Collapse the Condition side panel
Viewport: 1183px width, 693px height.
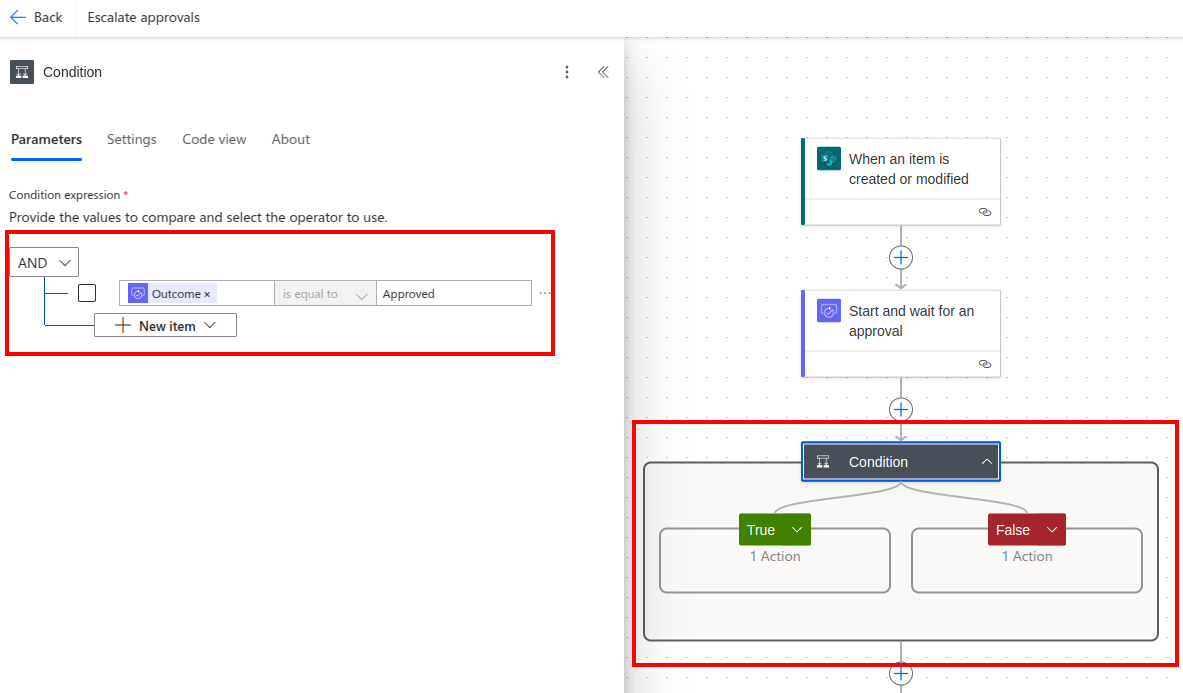click(x=603, y=72)
